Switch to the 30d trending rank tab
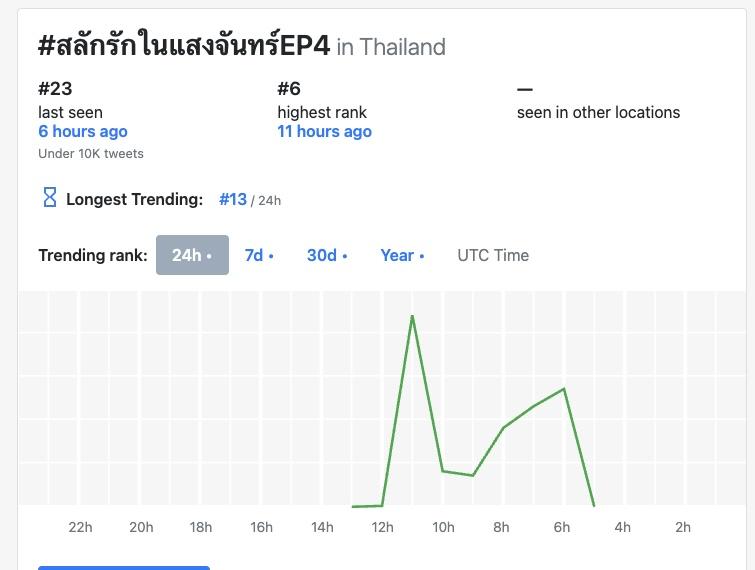755x570 pixels. (x=327, y=255)
